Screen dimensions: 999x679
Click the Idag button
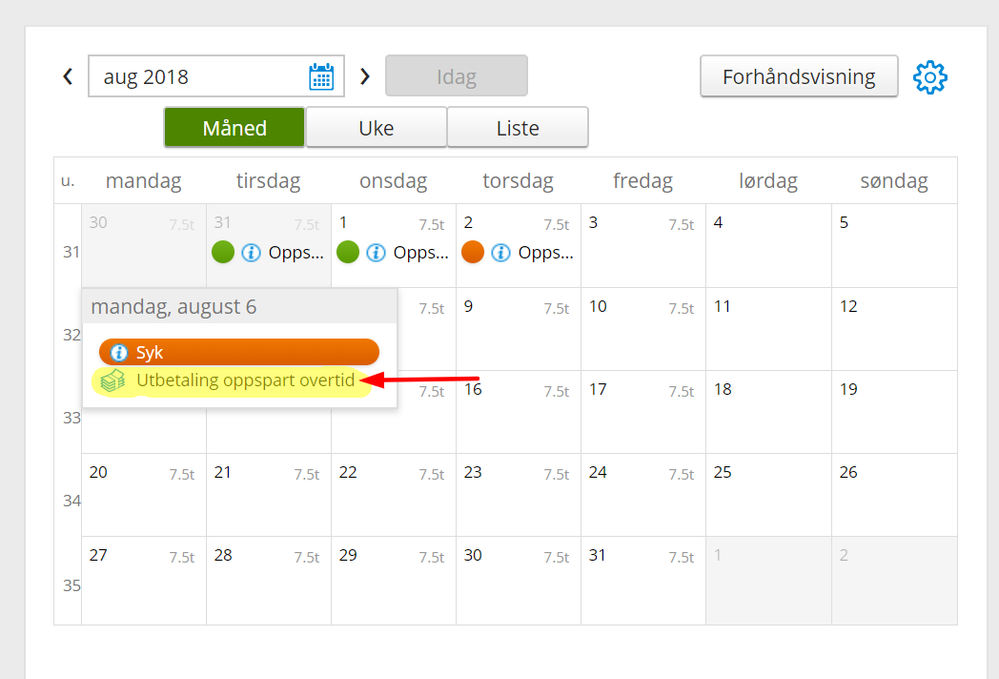coord(456,77)
